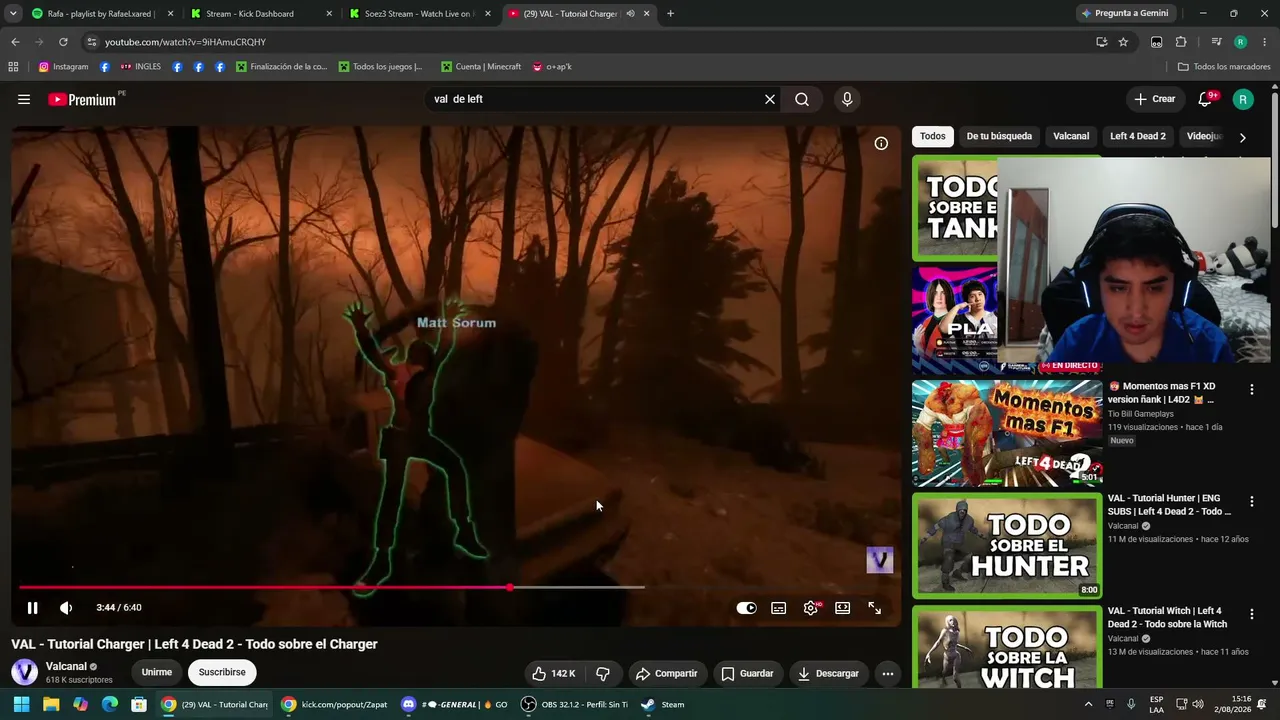Download the video via Descargar
This screenshot has width=1280, height=720.
828,673
